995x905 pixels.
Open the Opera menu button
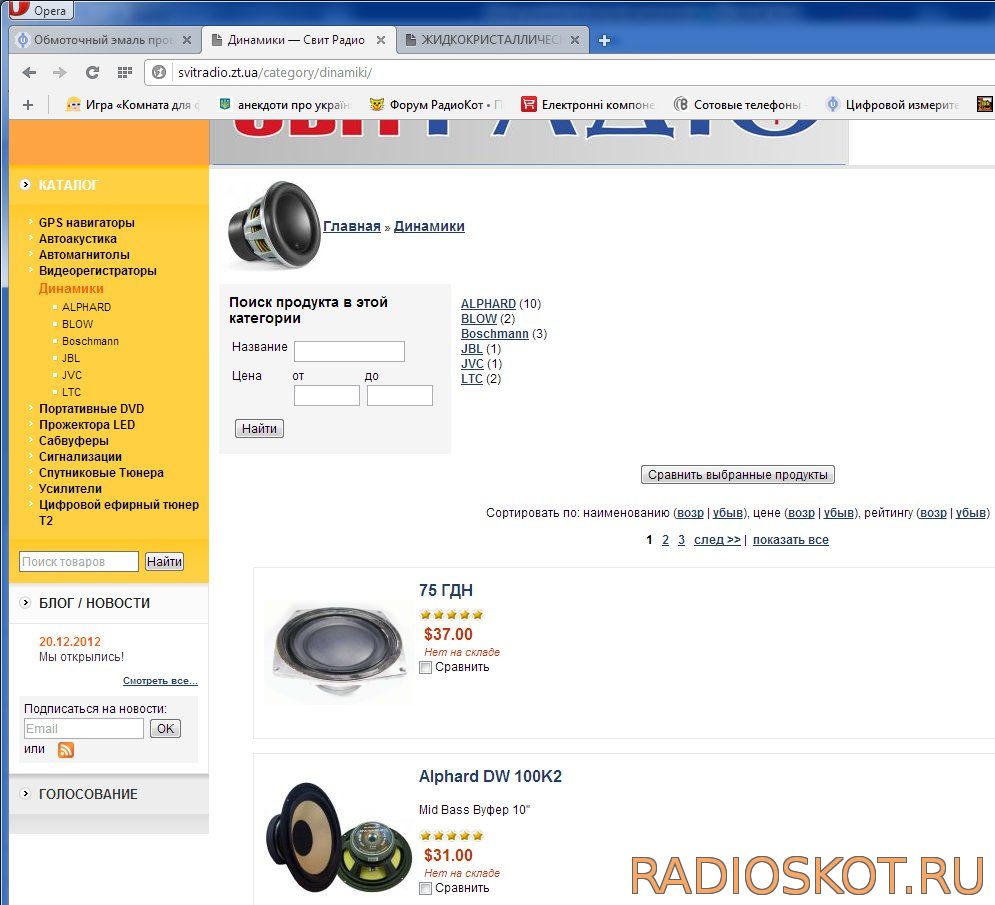(42, 10)
